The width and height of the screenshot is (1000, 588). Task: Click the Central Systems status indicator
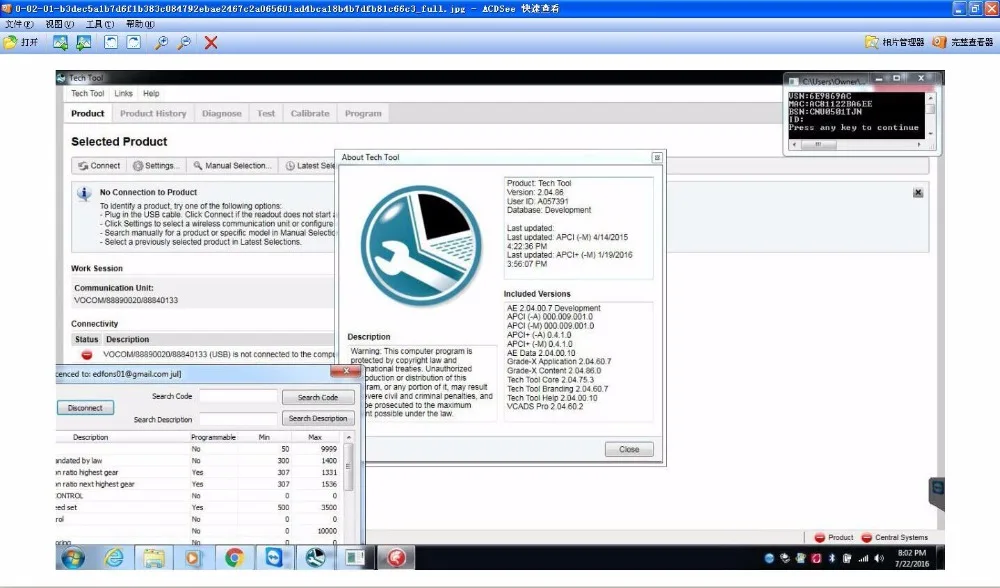pos(894,538)
